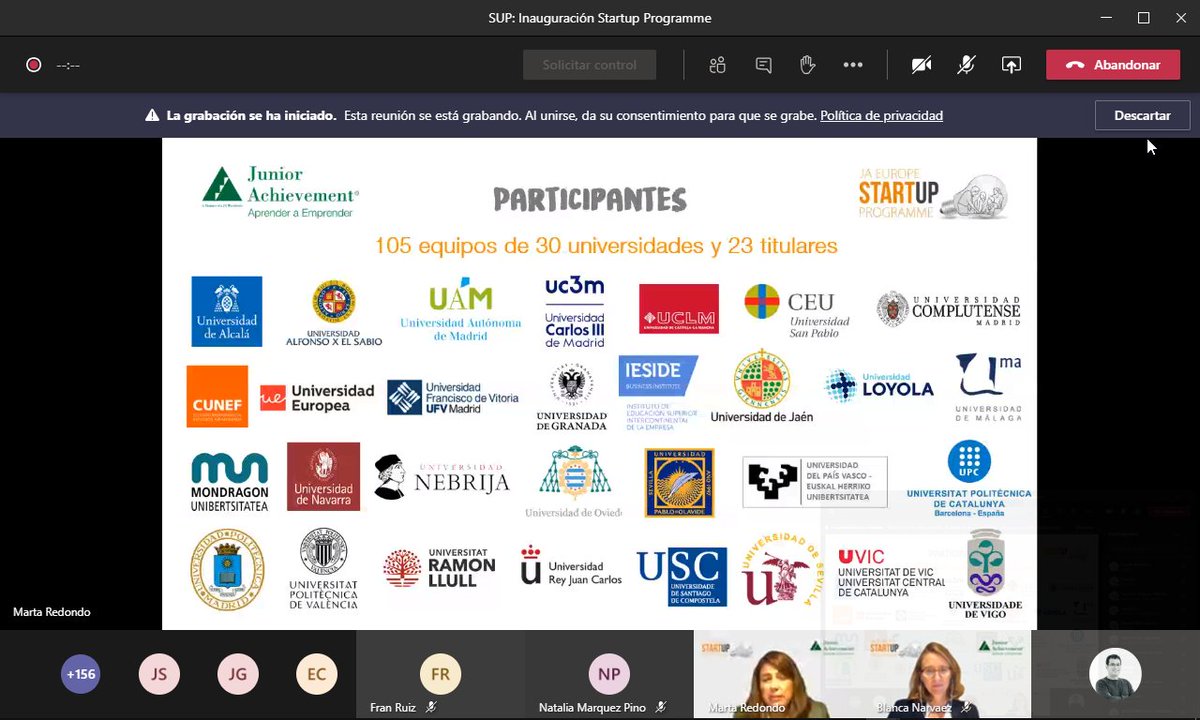
Task: Select Natalia Marquez Pino's NP tile
Action: 609,675
